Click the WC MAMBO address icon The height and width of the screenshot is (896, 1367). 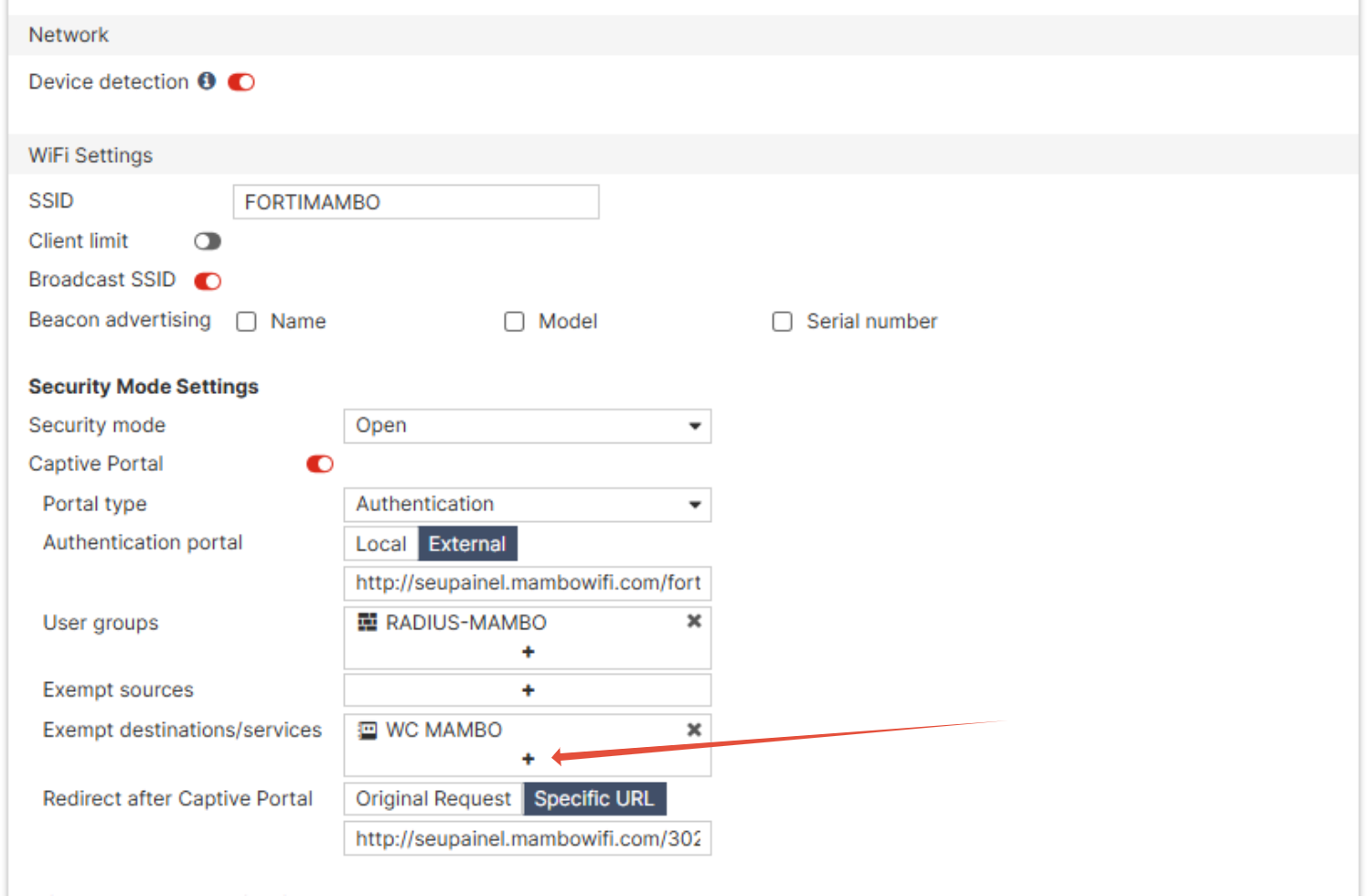(367, 731)
